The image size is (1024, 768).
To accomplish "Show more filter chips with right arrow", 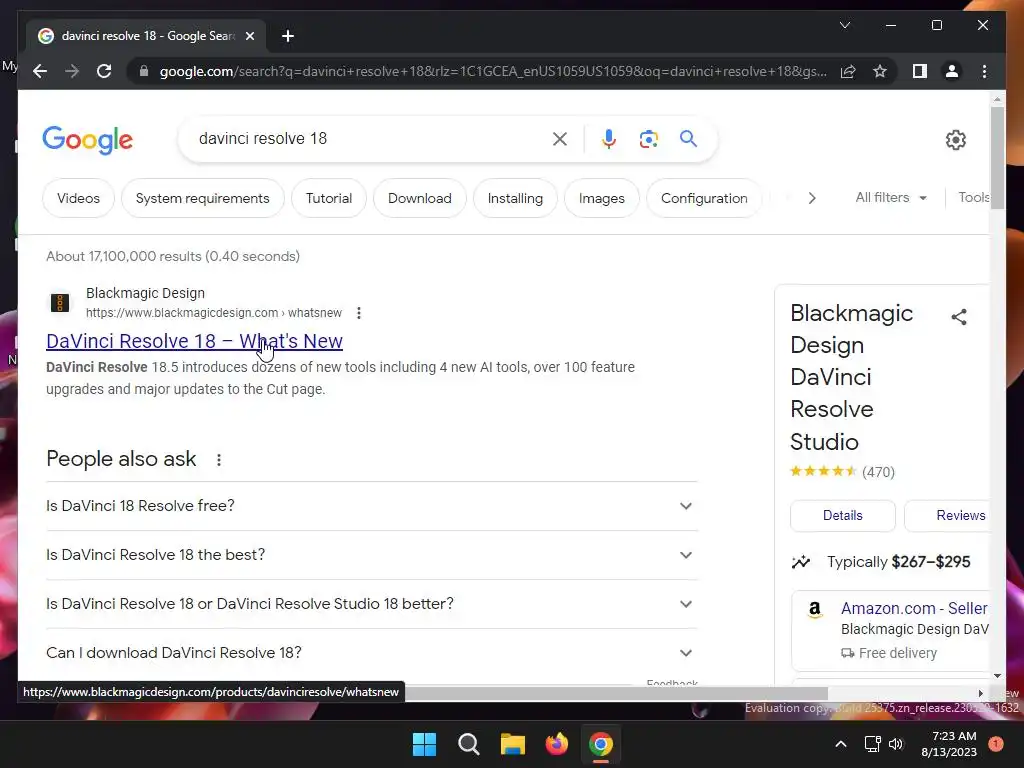I will 812,198.
